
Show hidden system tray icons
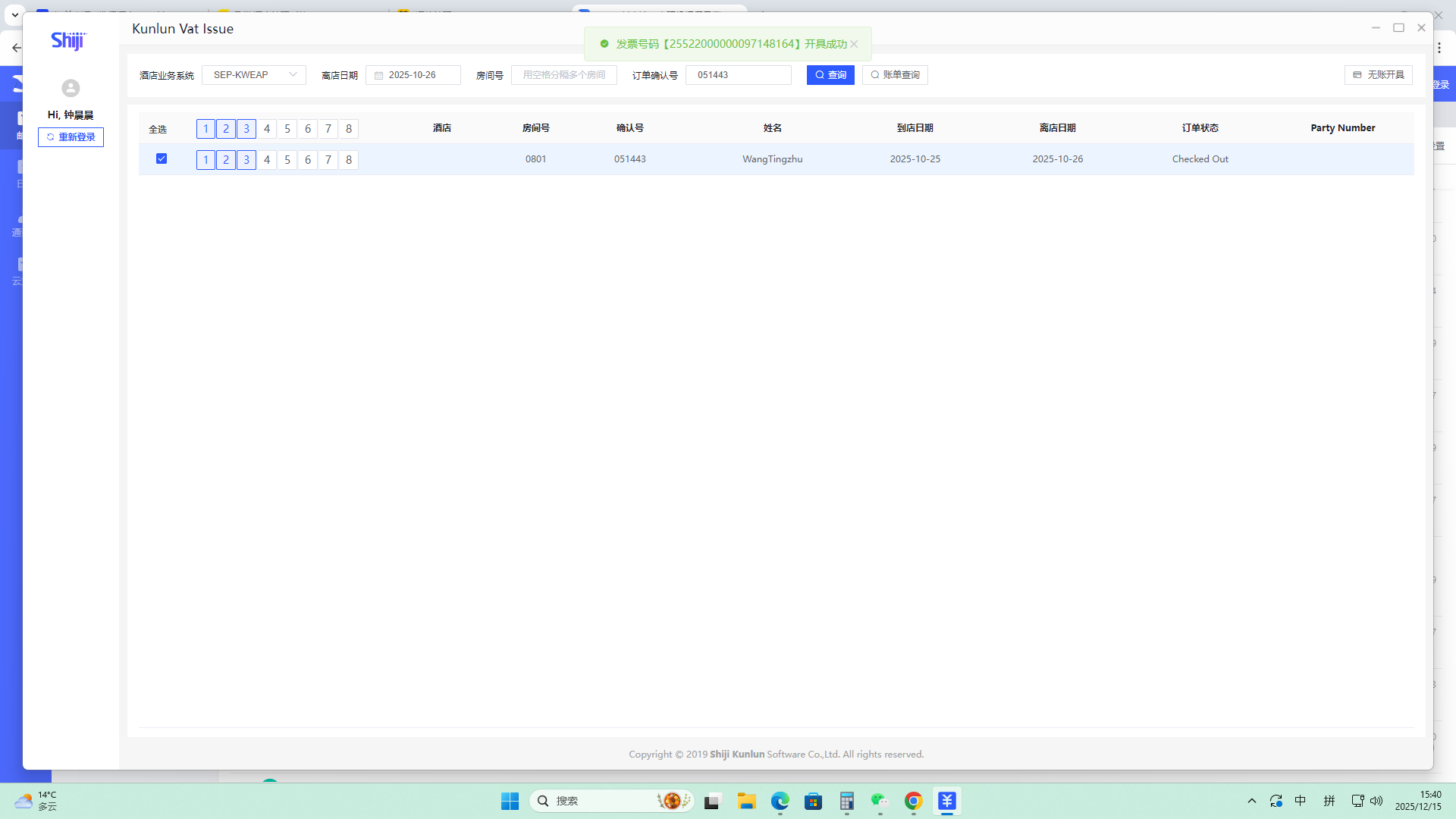pos(1252,801)
